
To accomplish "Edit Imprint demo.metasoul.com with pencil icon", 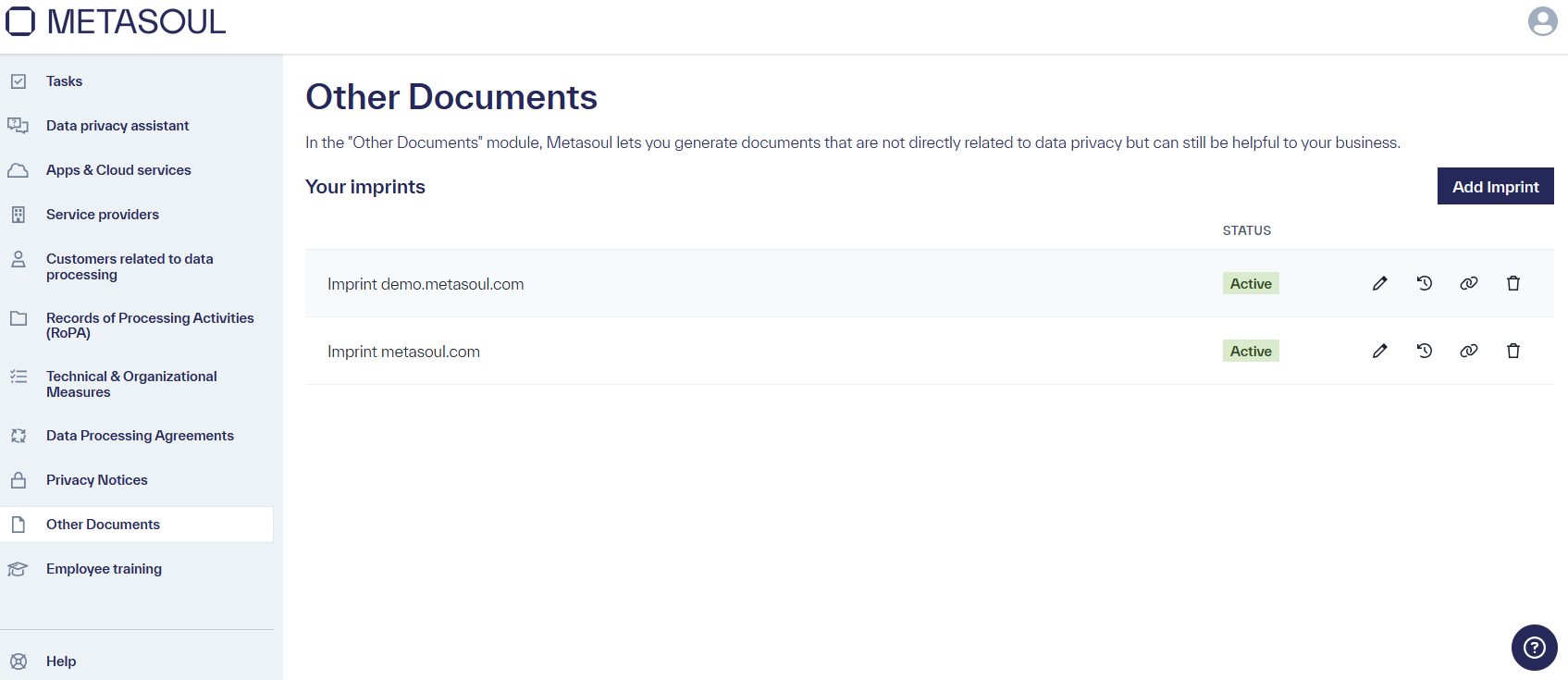I will tap(1380, 283).
